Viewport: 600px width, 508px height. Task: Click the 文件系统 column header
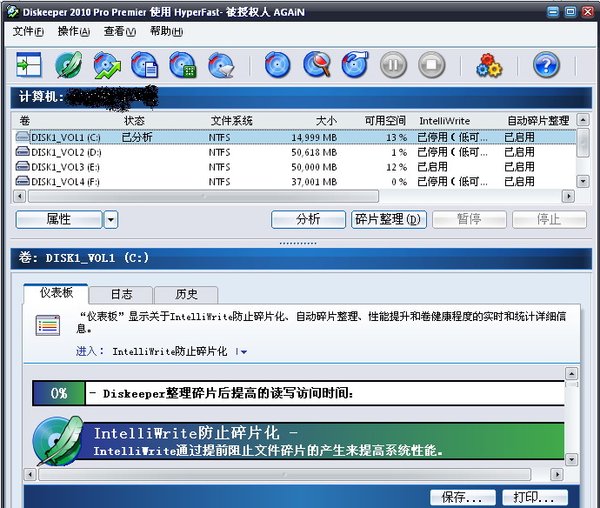(232, 121)
